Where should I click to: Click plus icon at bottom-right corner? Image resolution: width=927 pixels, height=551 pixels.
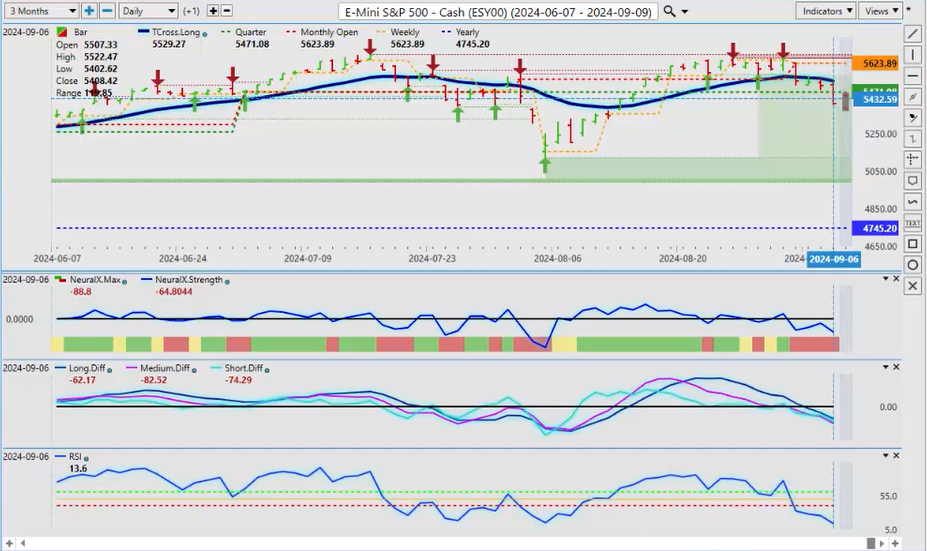click(x=895, y=543)
